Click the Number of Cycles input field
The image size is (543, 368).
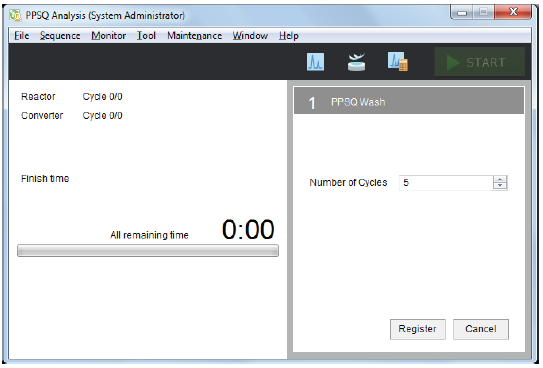tap(446, 182)
